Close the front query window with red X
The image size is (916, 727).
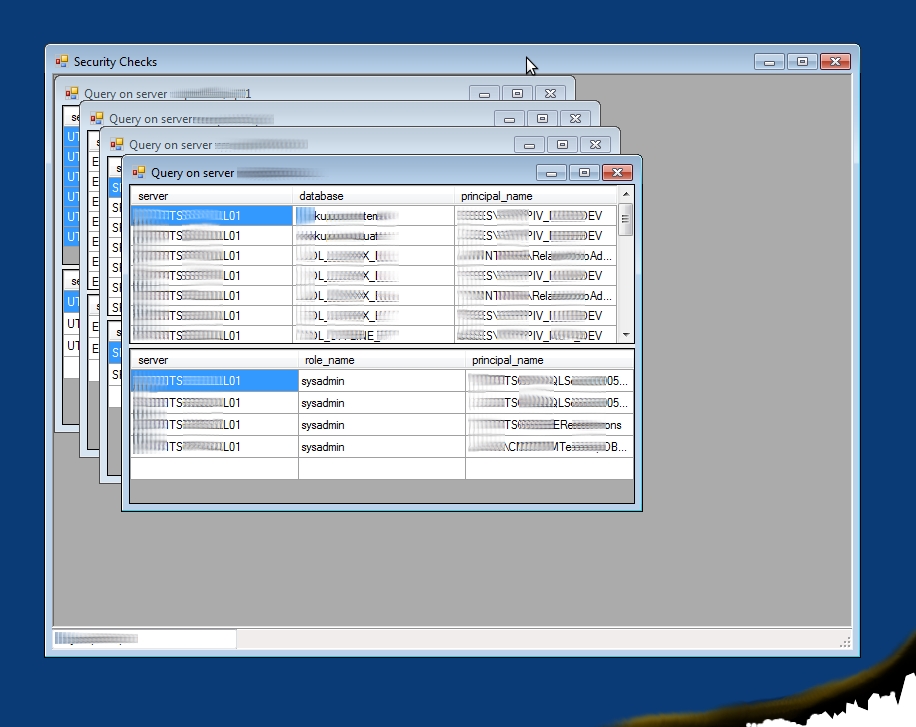pos(617,173)
